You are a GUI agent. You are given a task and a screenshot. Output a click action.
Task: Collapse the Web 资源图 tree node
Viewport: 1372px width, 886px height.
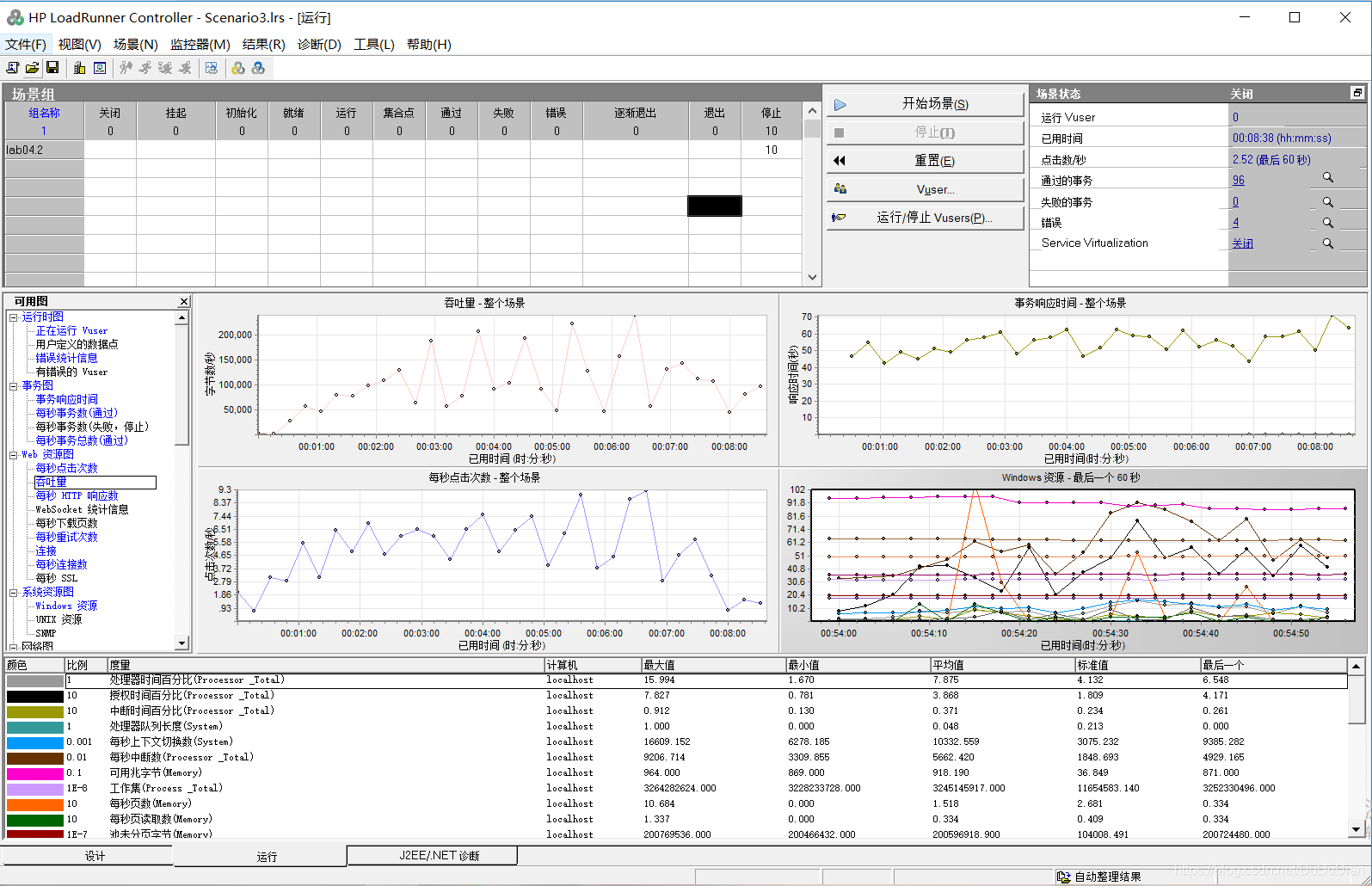coord(14,455)
